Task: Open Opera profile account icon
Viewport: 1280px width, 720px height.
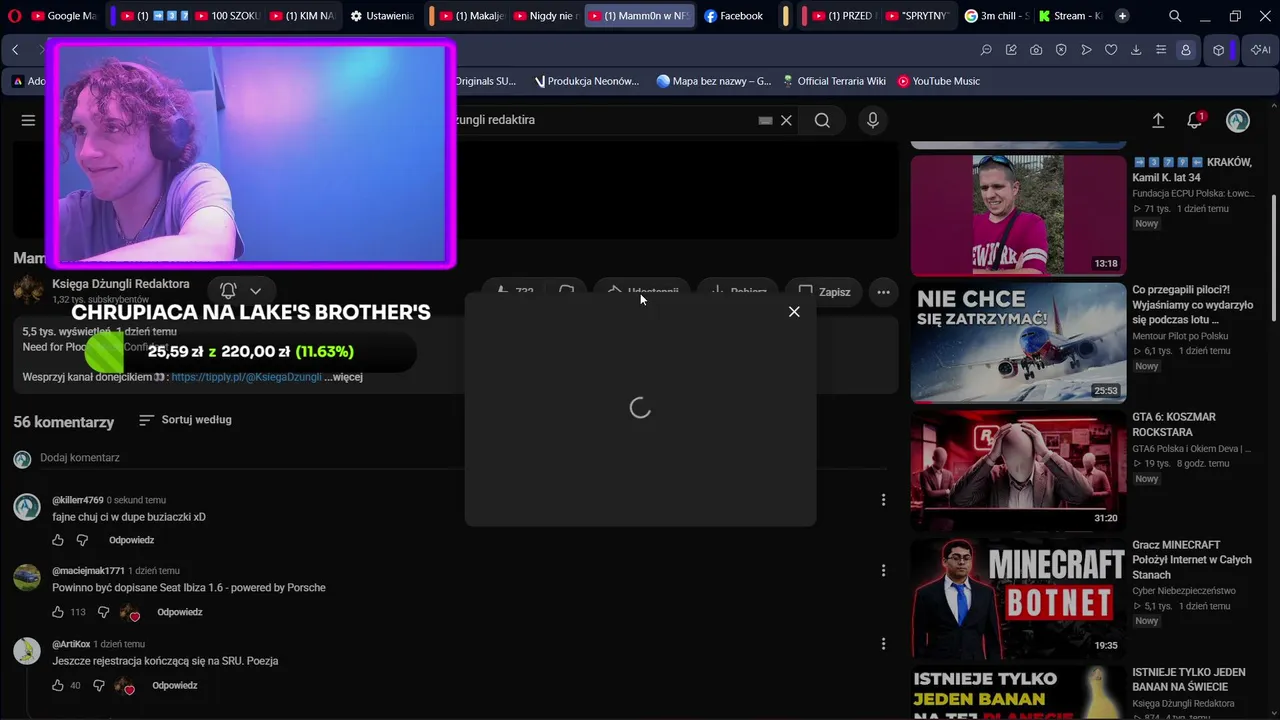Action: click(1186, 50)
